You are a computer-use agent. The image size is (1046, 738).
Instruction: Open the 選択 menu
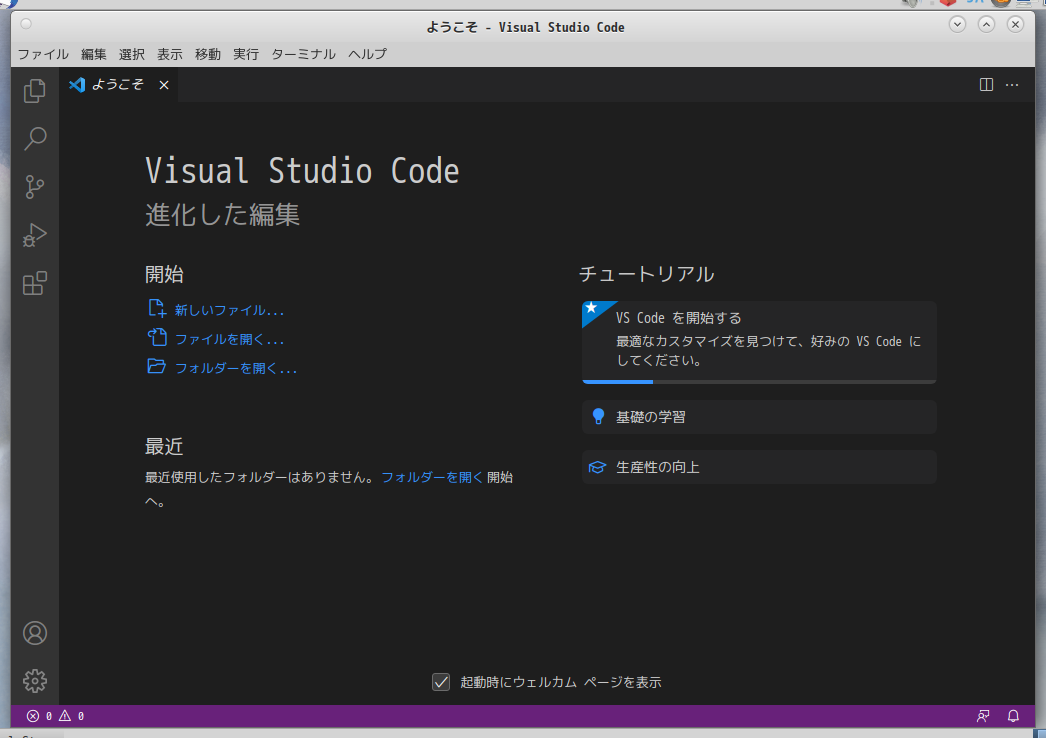point(131,54)
